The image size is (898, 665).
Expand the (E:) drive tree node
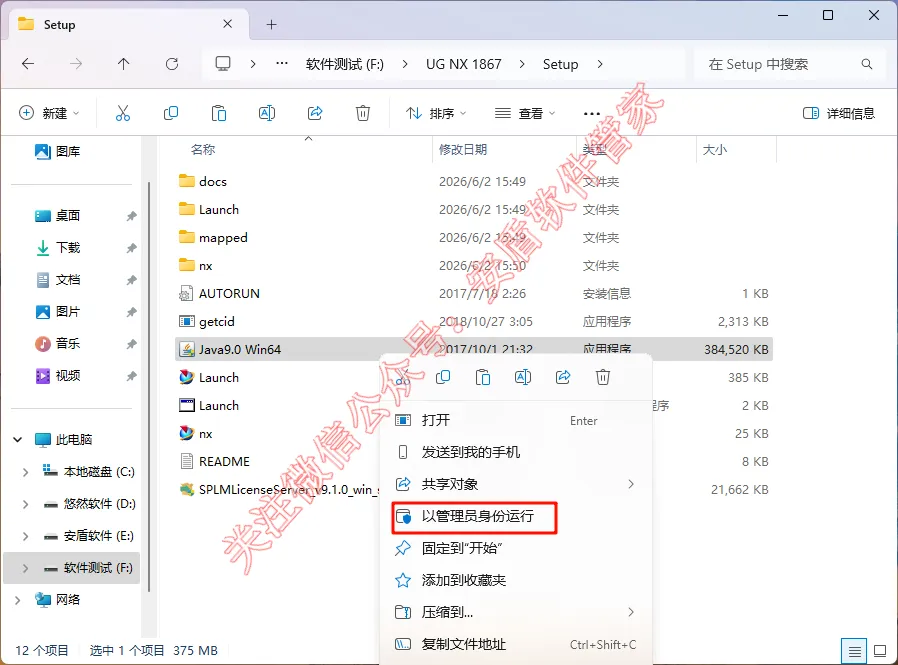click(25, 536)
